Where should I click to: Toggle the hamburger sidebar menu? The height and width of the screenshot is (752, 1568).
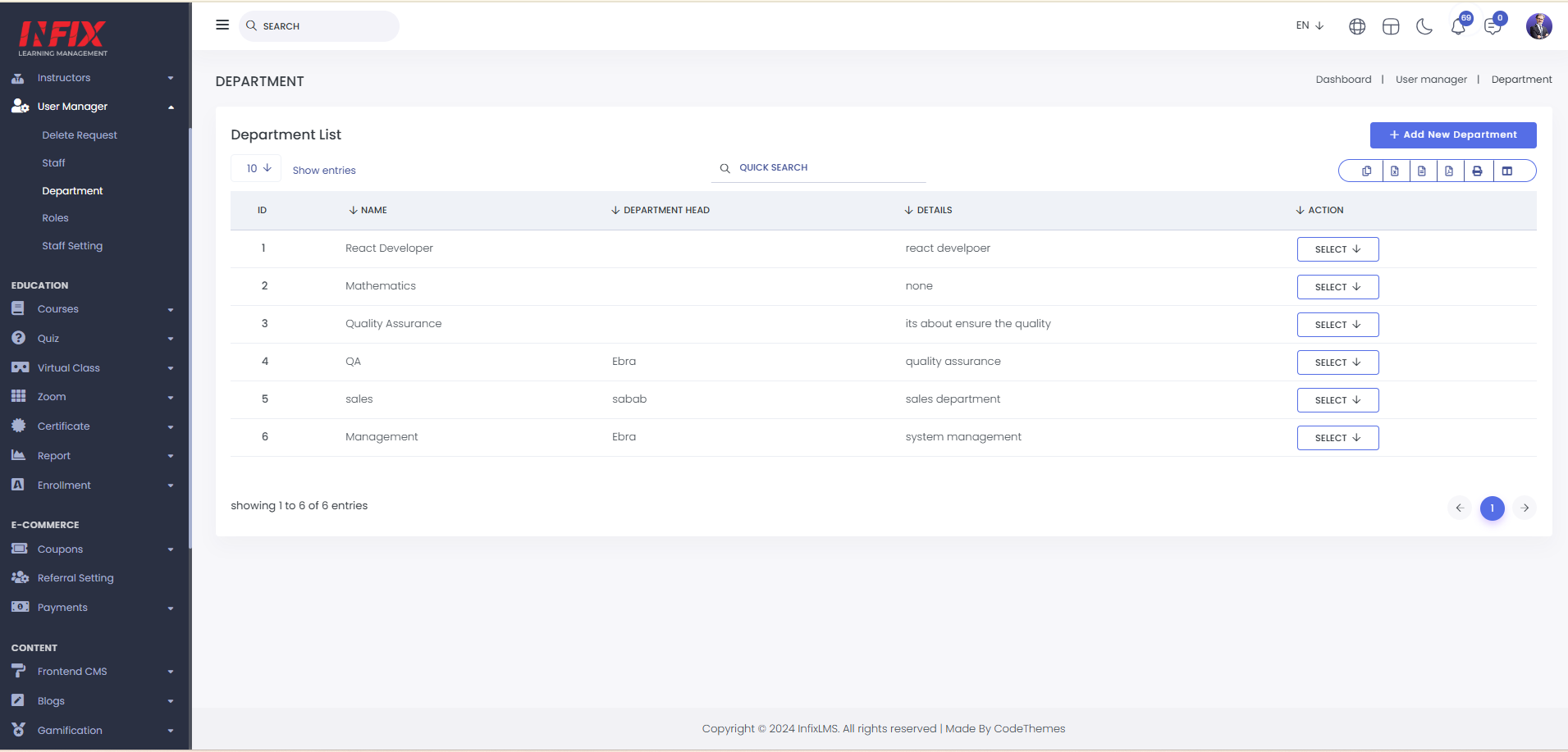[222, 25]
